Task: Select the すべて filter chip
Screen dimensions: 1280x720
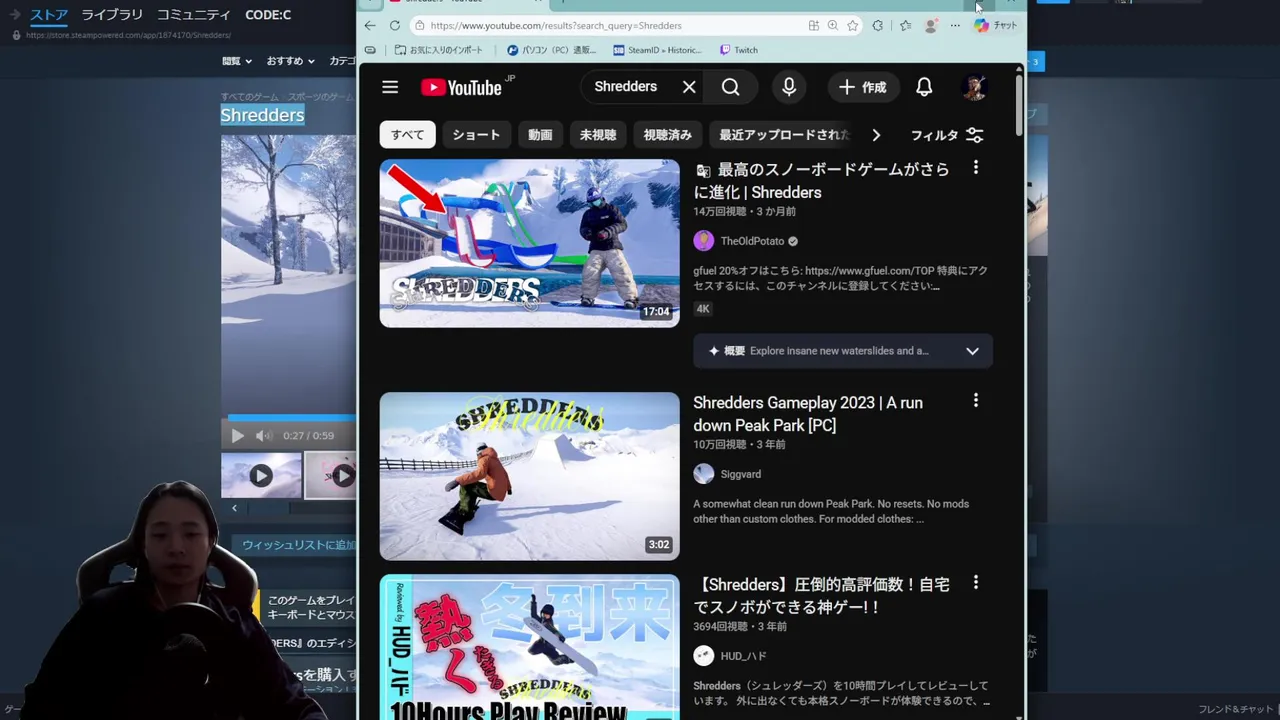Action: pyautogui.click(x=407, y=135)
